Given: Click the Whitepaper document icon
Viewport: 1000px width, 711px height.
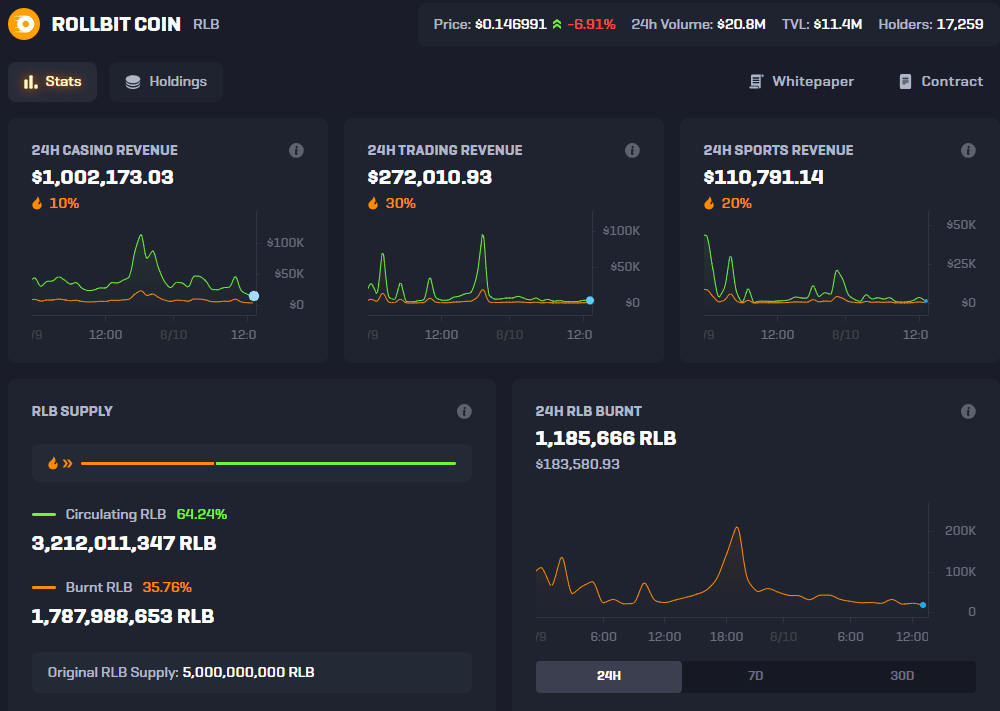Looking at the screenshot, I should click(x=756, y=81).
